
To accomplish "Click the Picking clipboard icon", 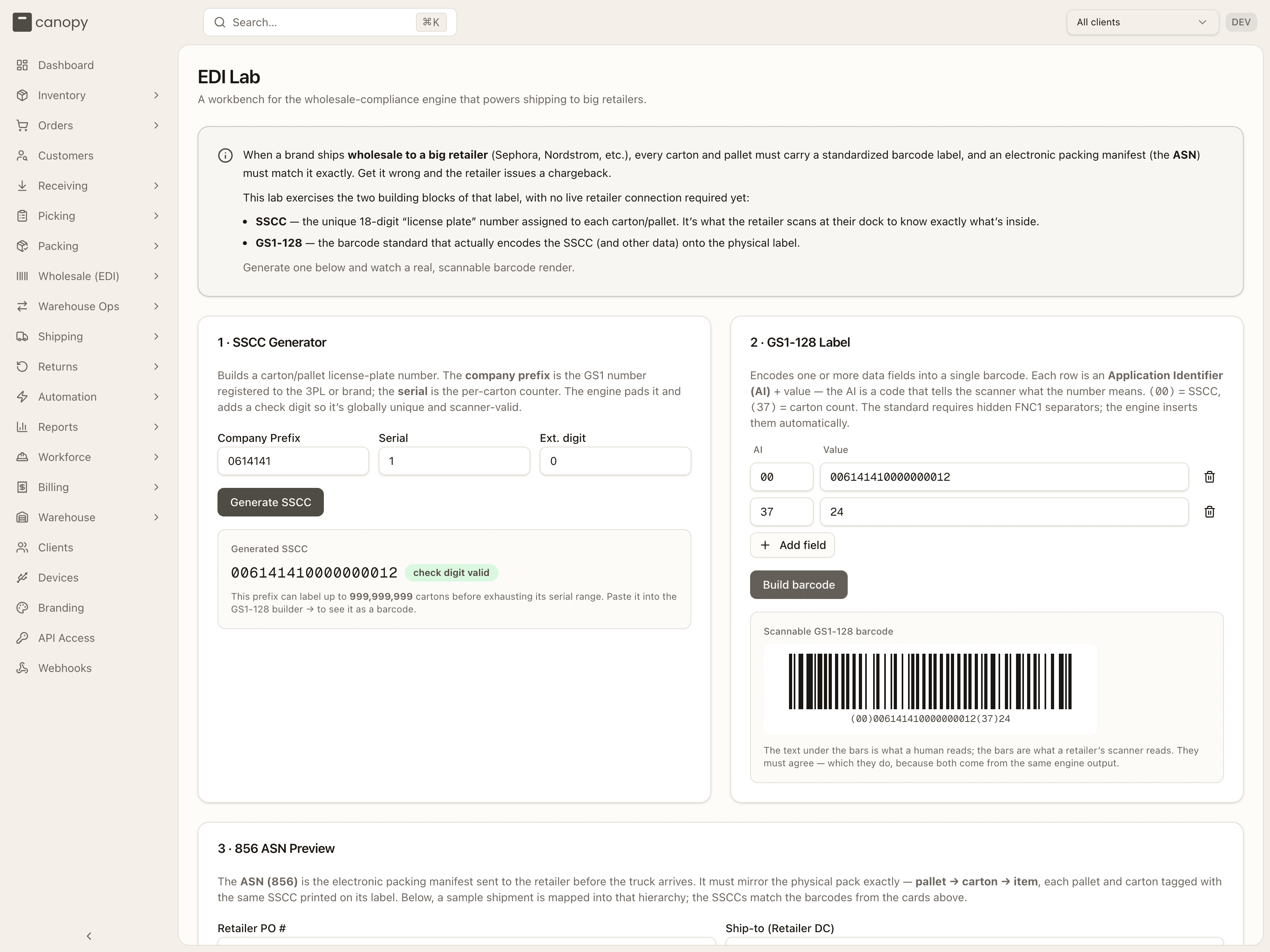I will click(22, 216).
